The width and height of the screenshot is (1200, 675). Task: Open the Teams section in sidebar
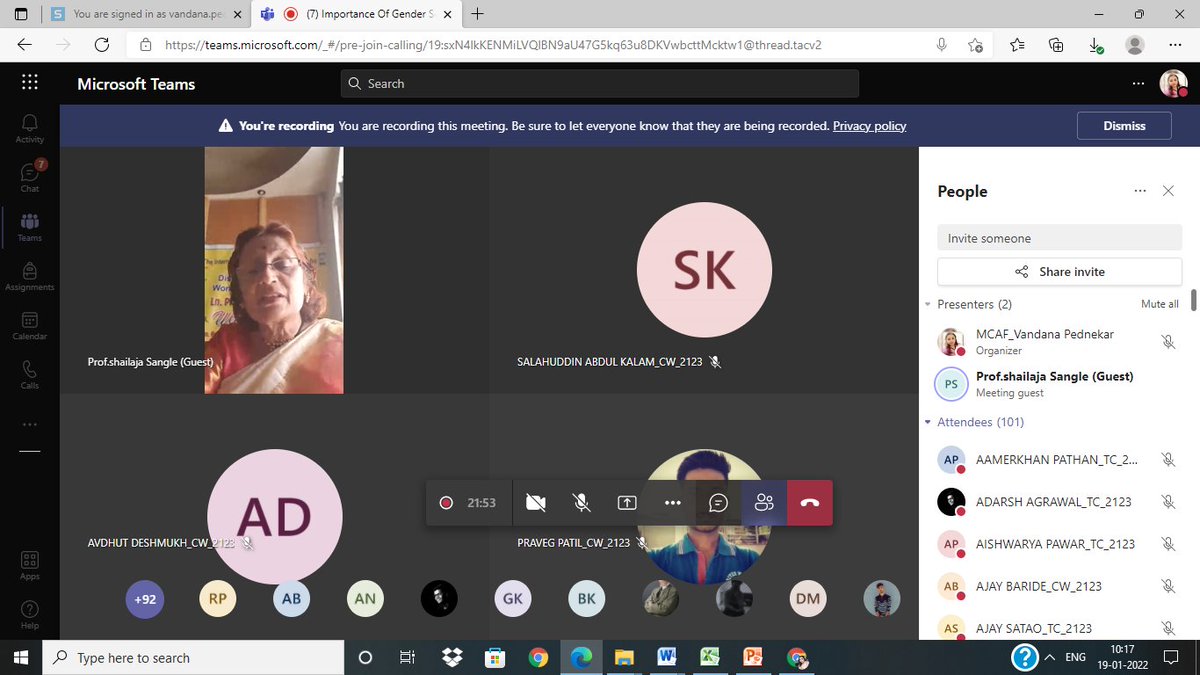29,227
